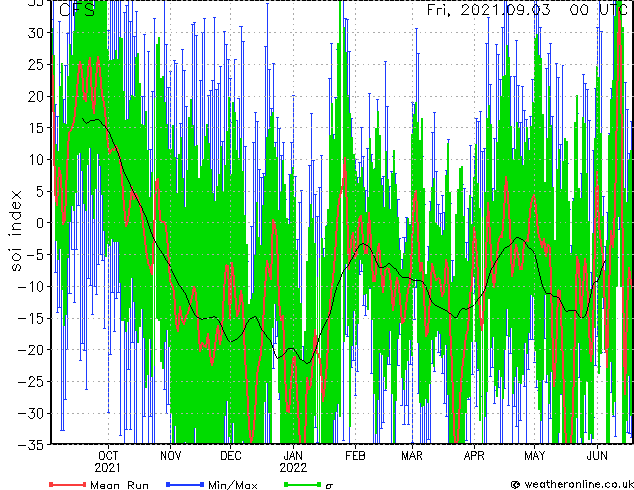
Task: Click the y-axis value -25
Action: [31, 381]
